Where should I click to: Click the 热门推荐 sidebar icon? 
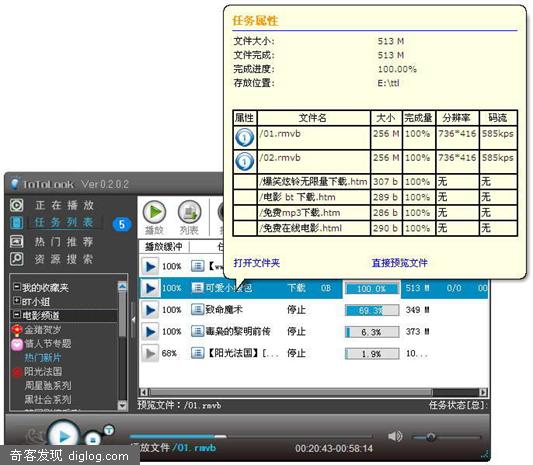16,241
